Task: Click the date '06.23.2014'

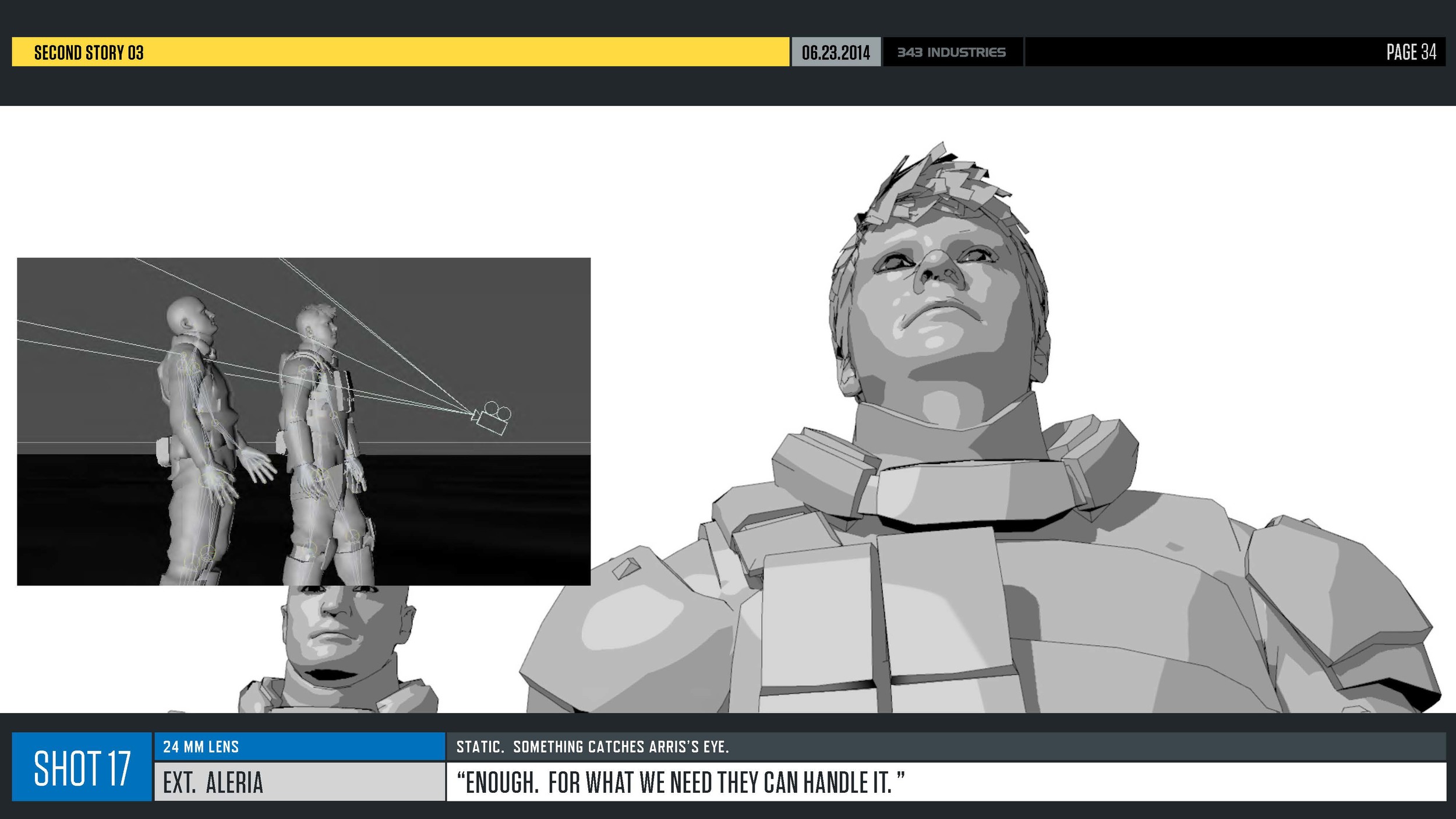Action: [836, 52]
